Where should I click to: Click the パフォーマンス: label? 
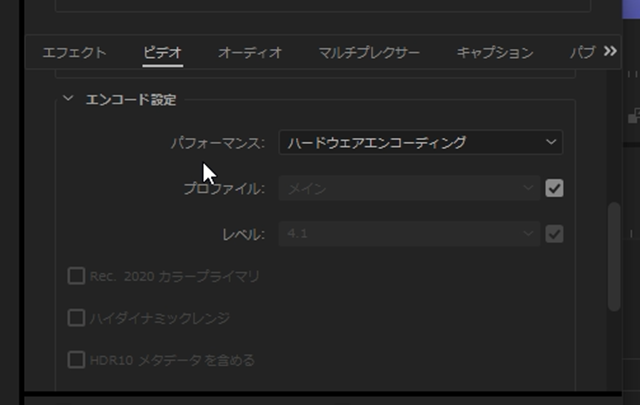coord(218,143)
